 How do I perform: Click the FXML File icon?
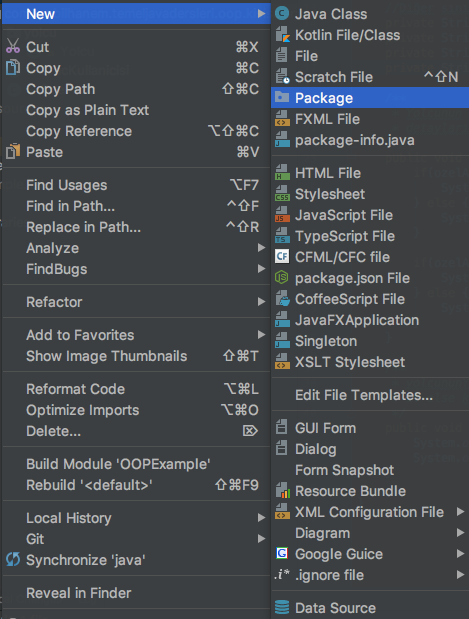pyautogui.click(x=282, y=119)
